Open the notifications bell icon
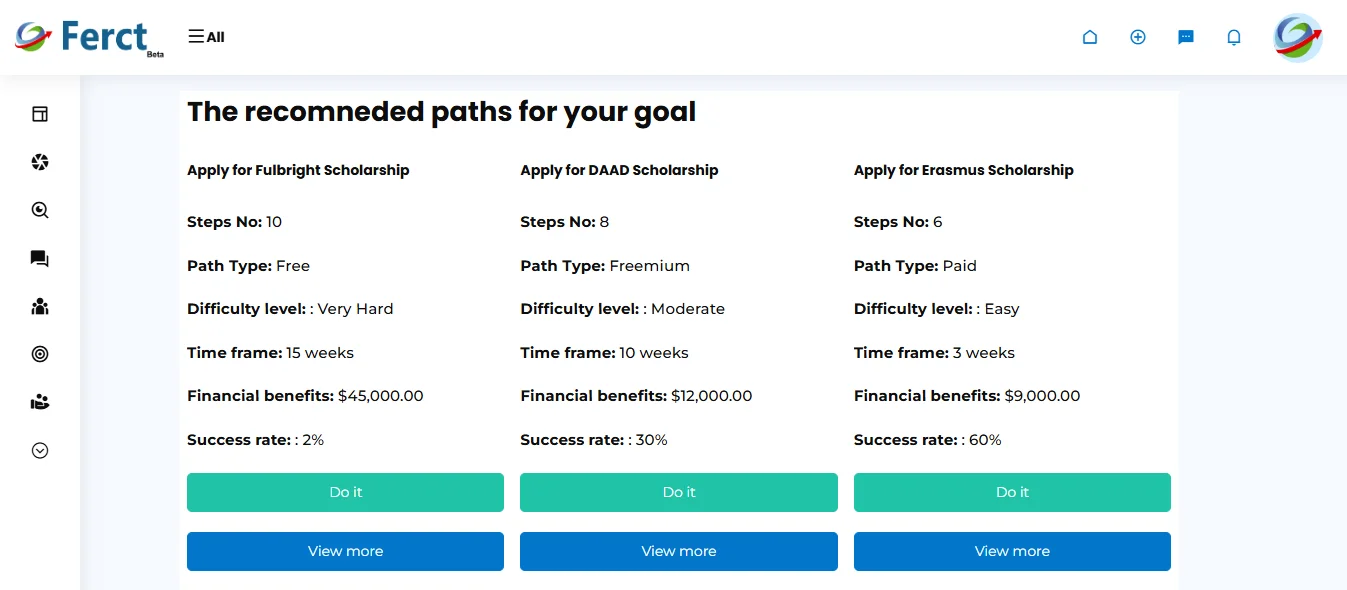 [x=1234, y=37]
